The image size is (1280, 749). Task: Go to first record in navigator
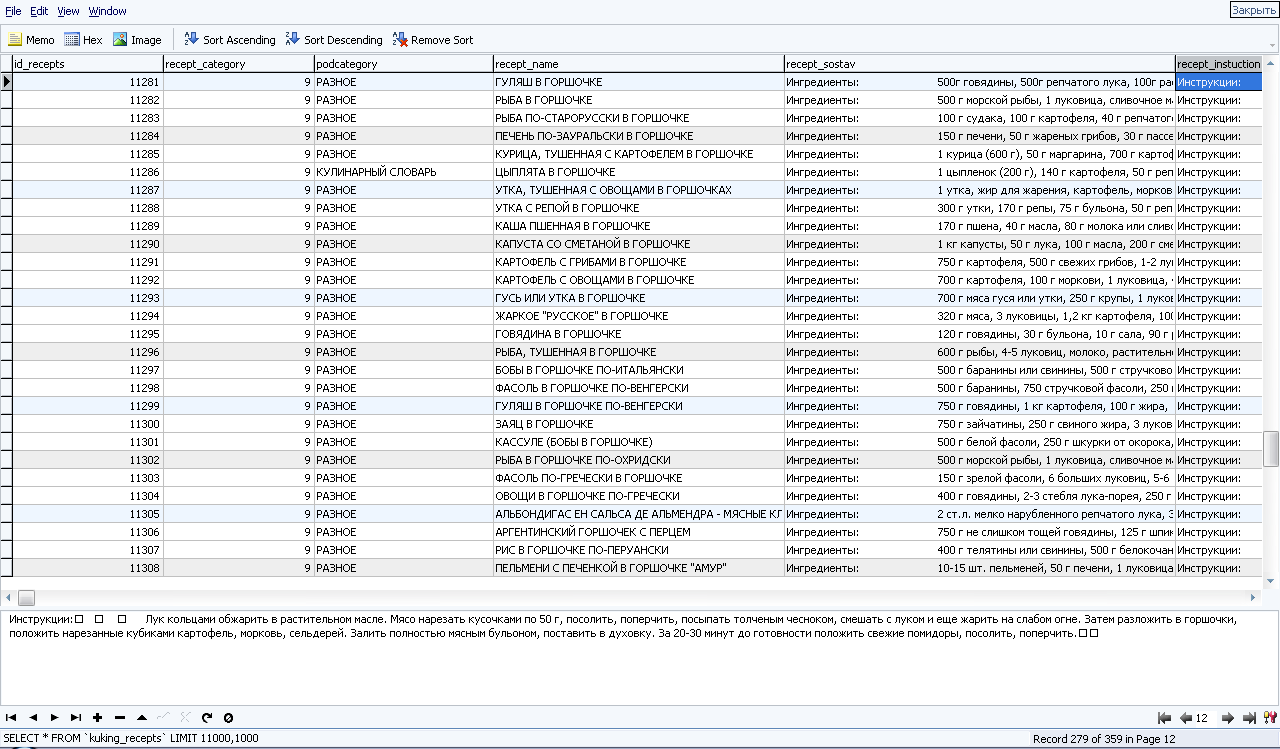click(11, 717)
